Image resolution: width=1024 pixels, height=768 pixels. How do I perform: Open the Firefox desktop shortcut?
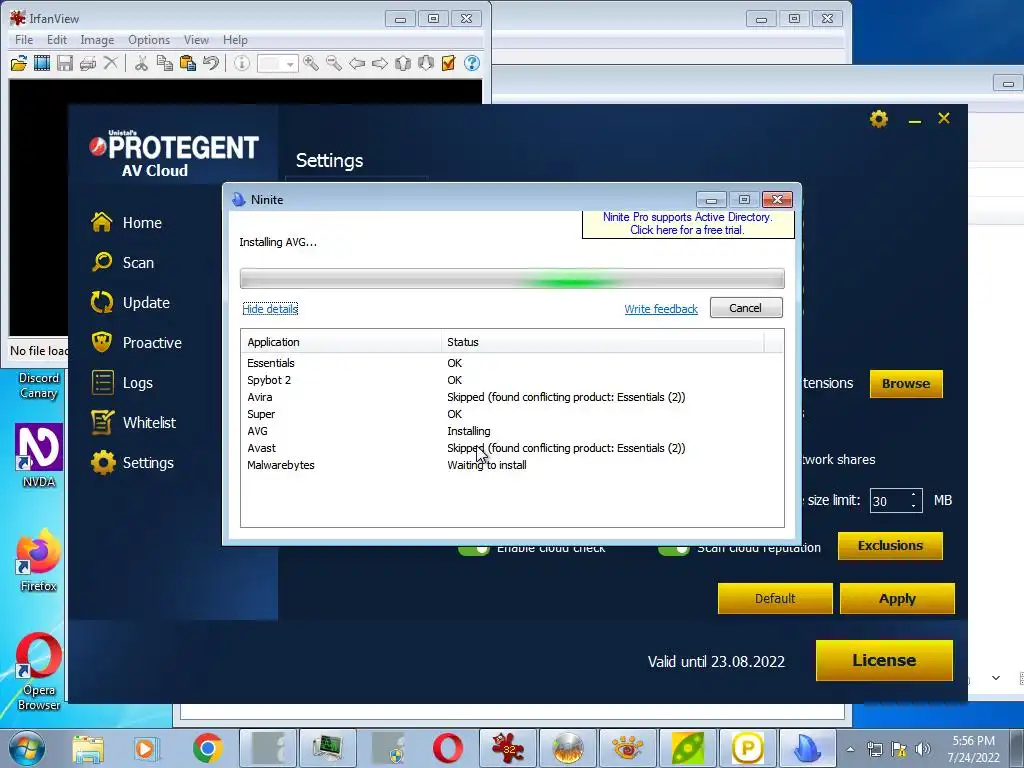pos(39,562)
